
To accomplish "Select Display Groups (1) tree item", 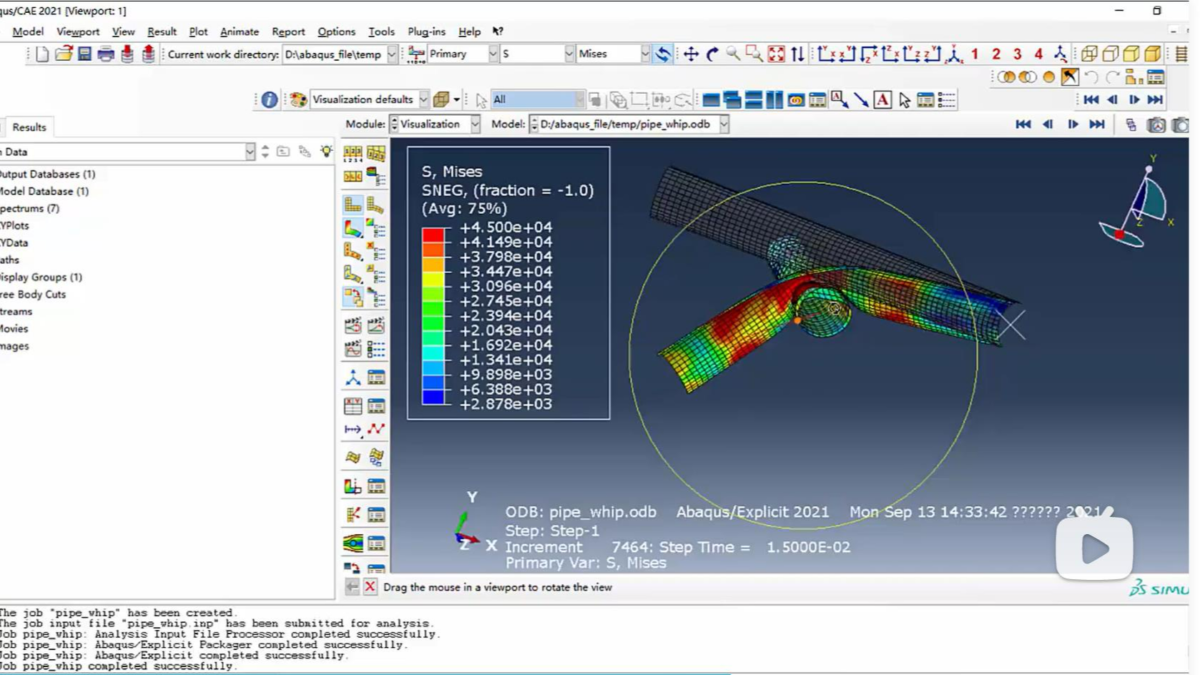I will pos(41,277).
